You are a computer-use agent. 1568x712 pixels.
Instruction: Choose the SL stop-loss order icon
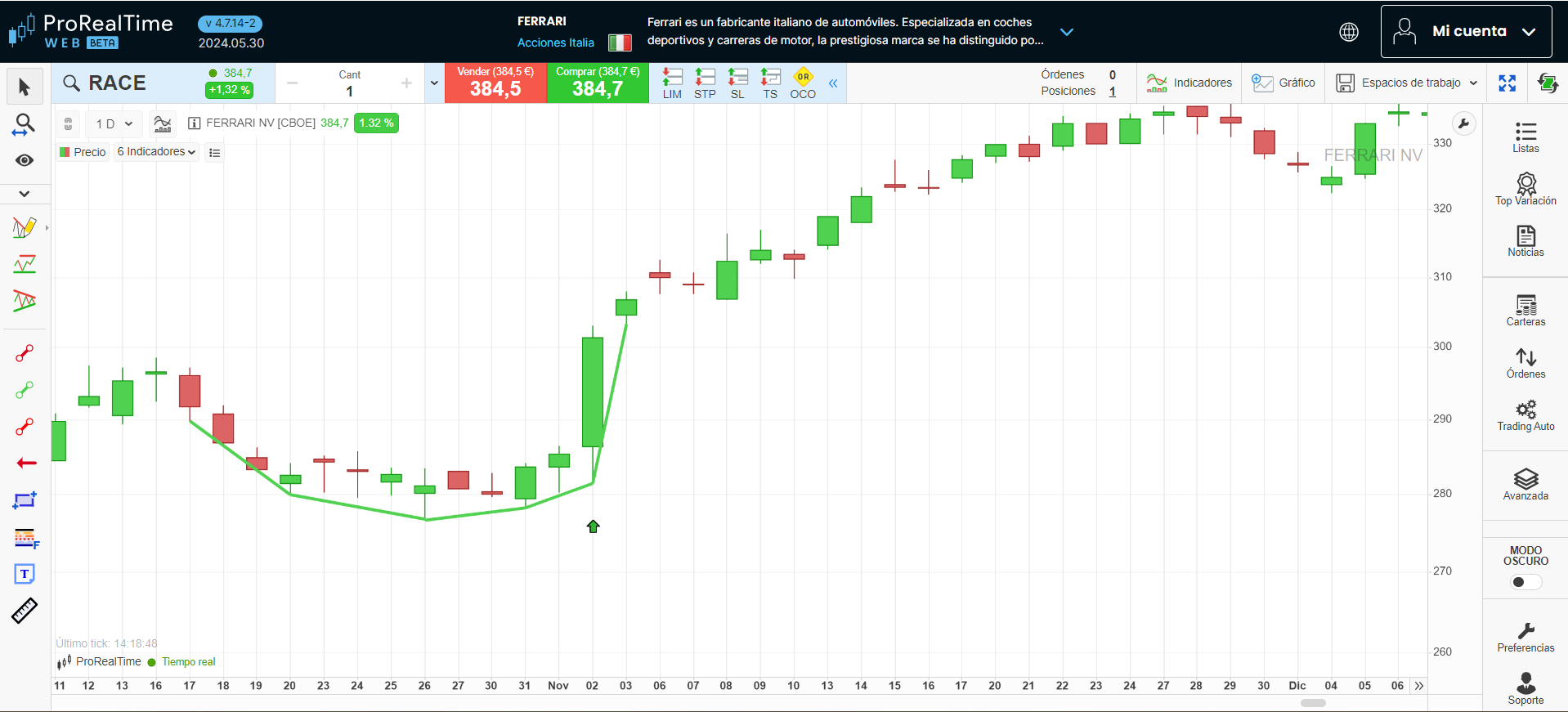(x=737, y=83)
